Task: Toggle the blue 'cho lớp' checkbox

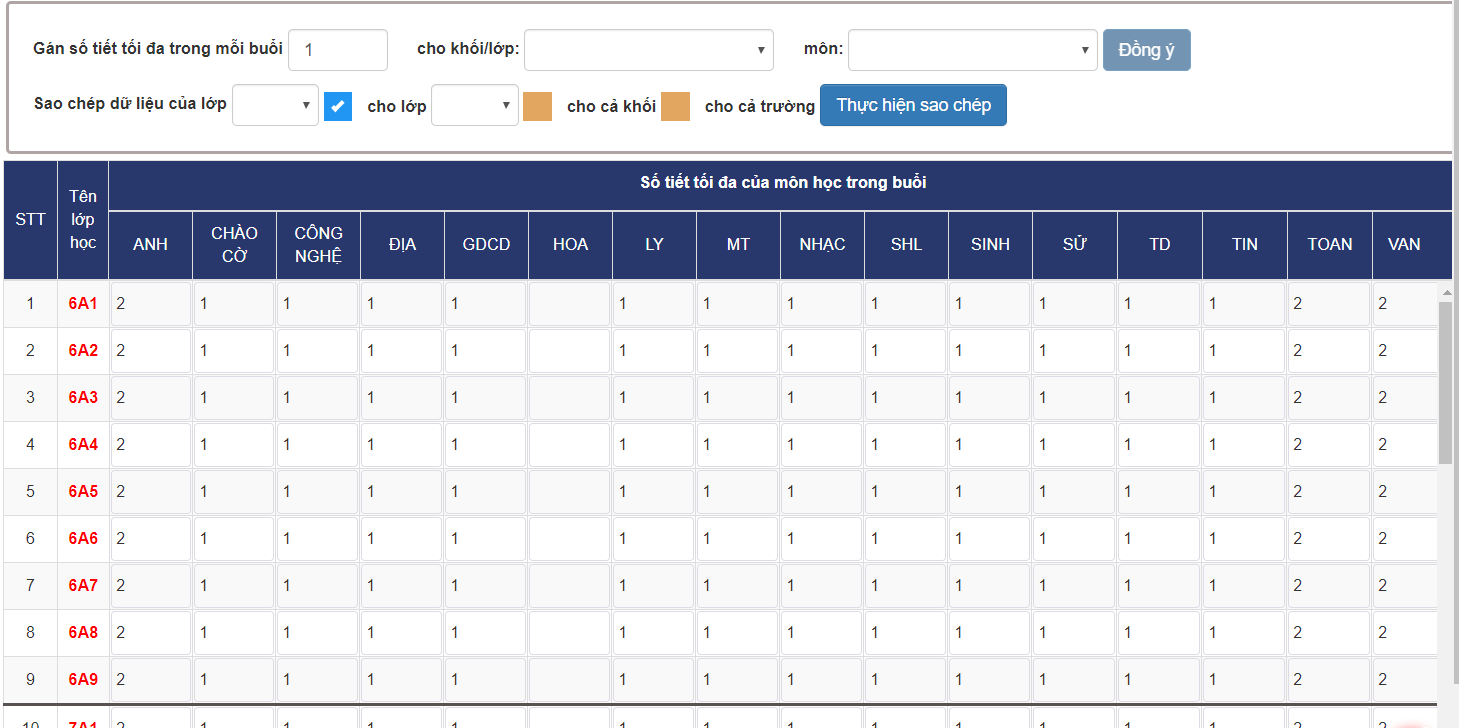Action: 338,106
